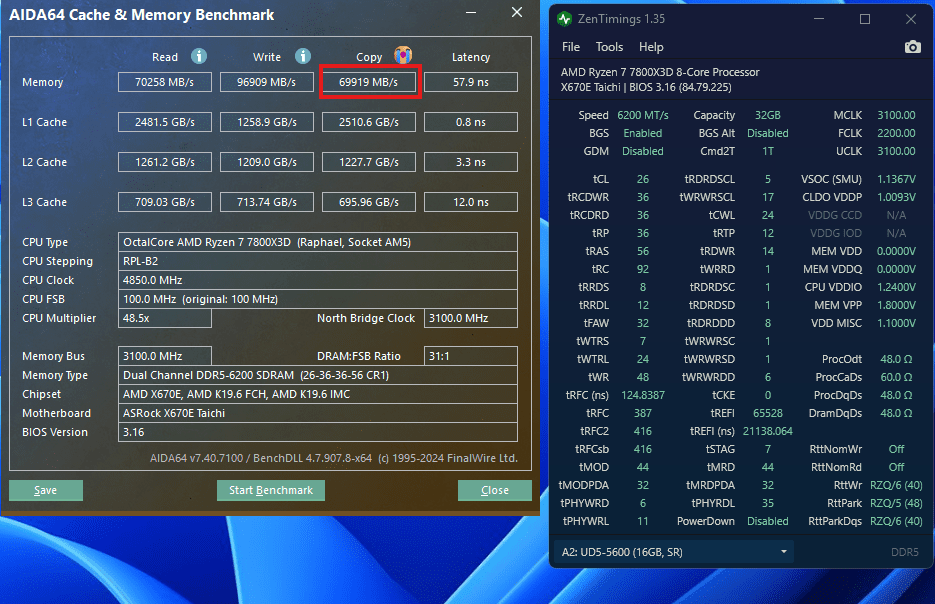Click the Save button in AIDA64

46,490
